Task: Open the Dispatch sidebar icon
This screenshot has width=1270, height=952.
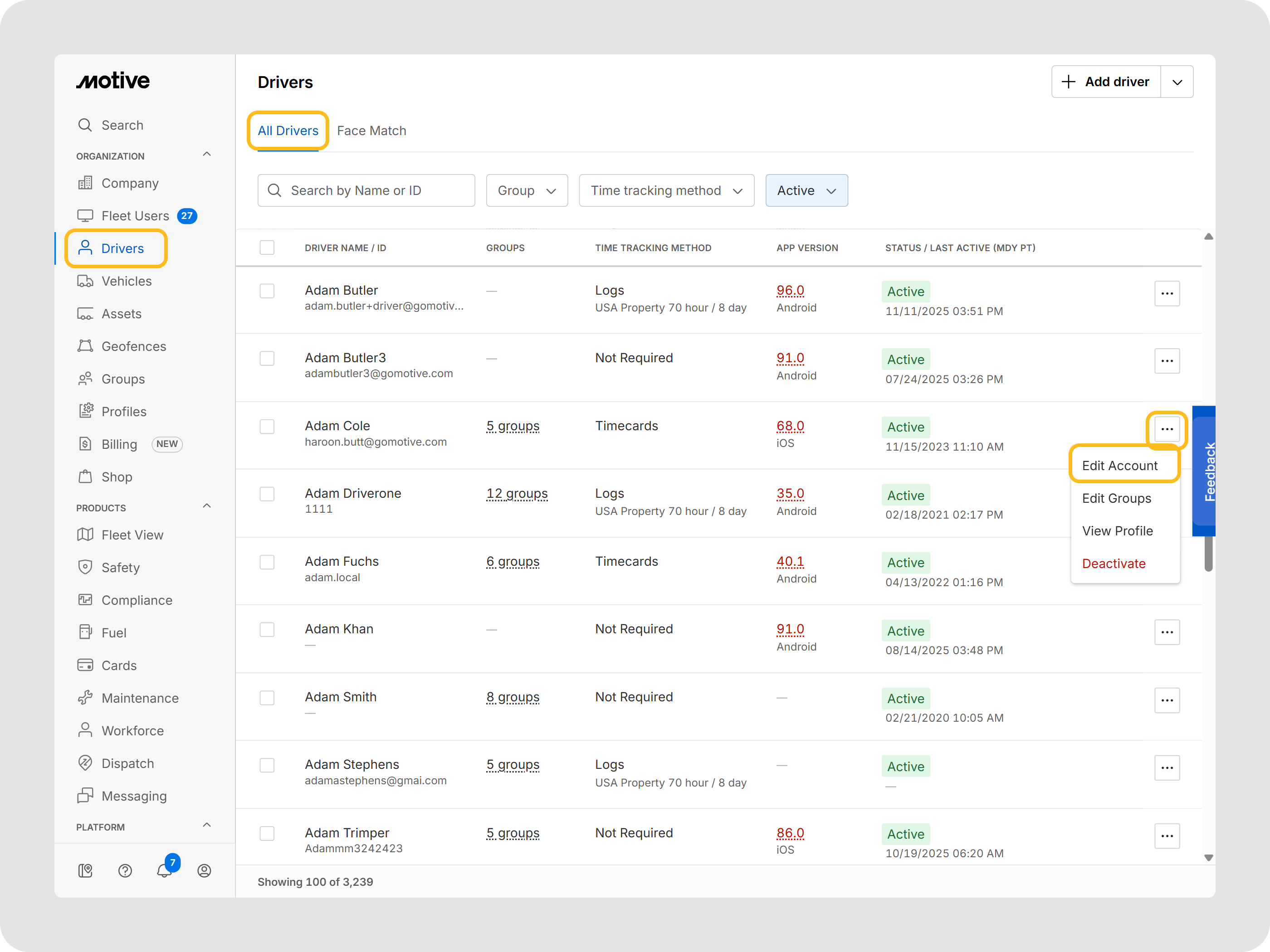Action: (x=85, y=763)
